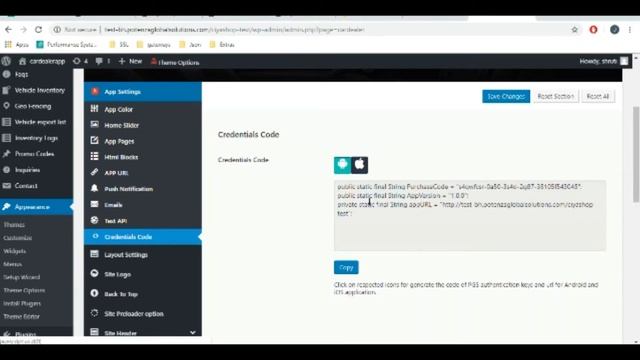Viewport: 640px width, 360px height.
Task: Open Themes under Appearance
Action: [x=14, y=224]
